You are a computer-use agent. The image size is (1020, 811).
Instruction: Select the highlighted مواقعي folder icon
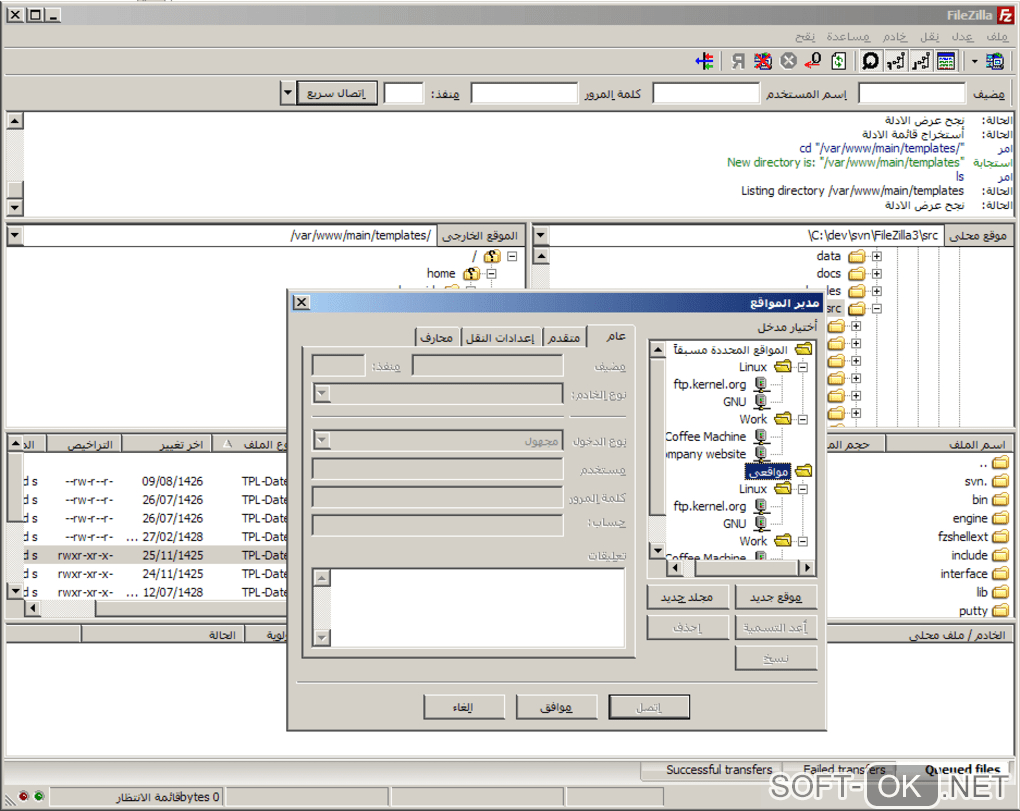[x=804, y=471]
